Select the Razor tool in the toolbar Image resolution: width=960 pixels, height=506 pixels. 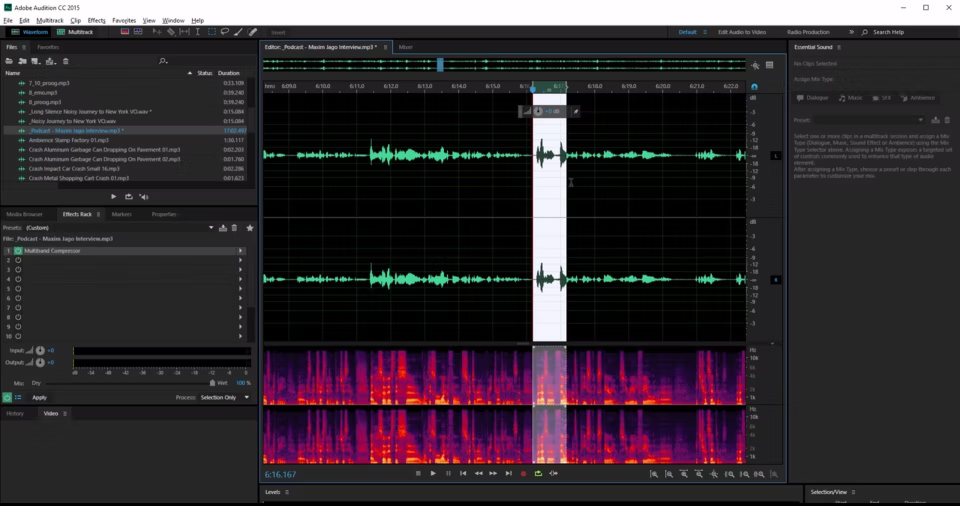point(170,32)
